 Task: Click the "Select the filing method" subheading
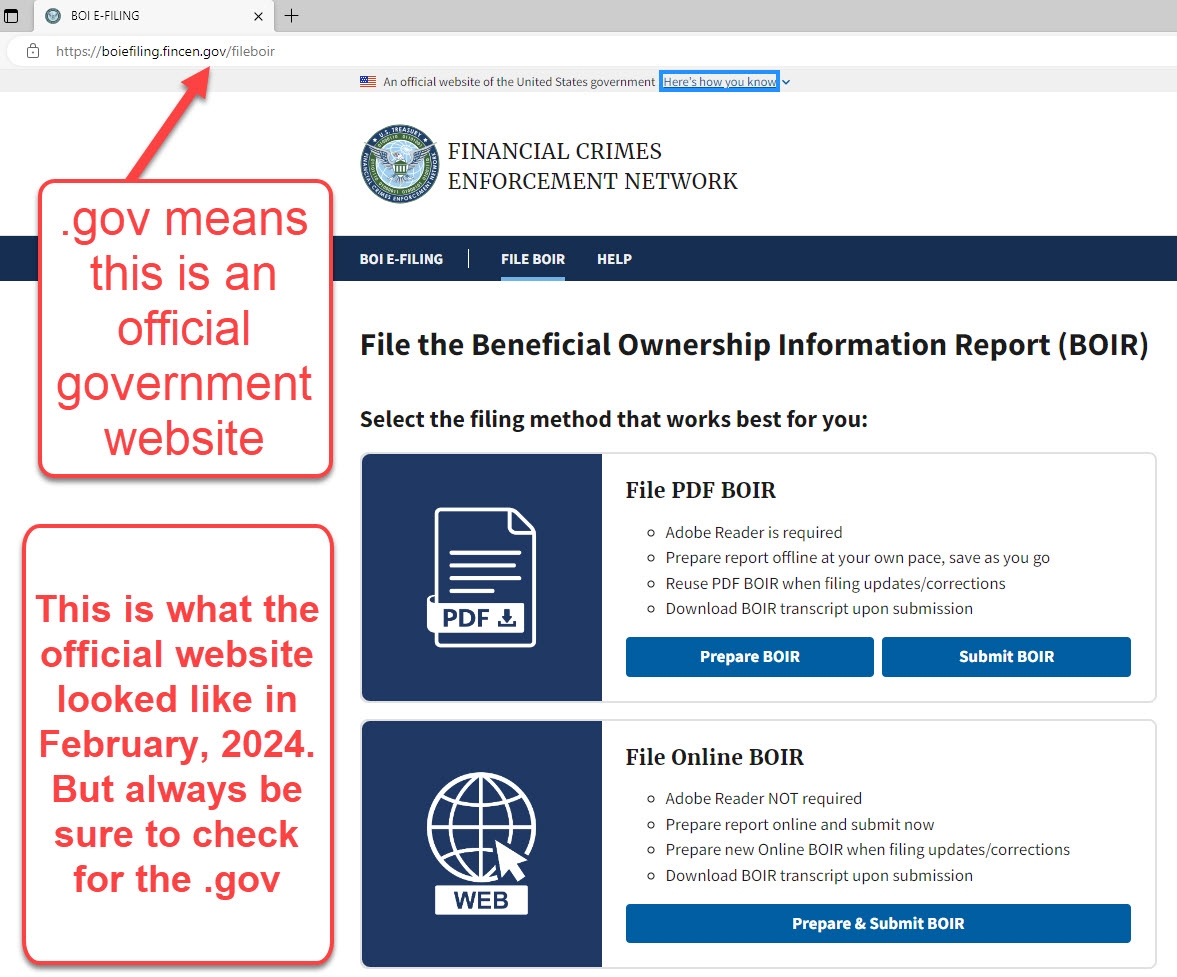(614, 419)
